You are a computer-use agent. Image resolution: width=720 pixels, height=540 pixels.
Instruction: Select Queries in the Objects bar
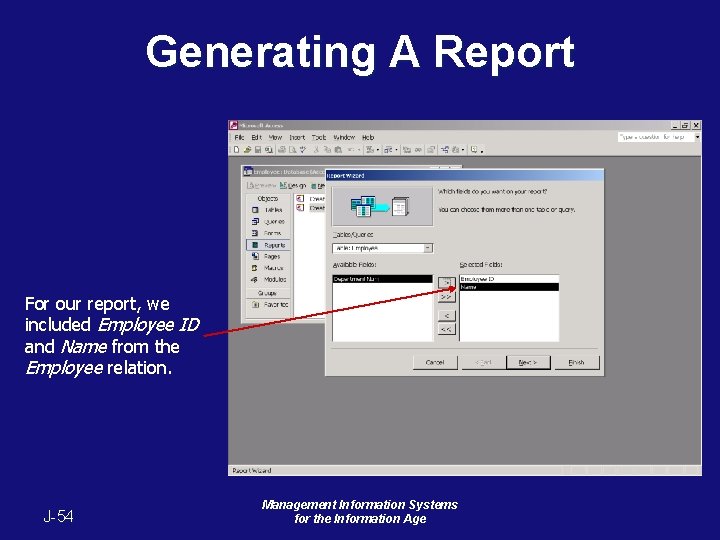point(269,221)
